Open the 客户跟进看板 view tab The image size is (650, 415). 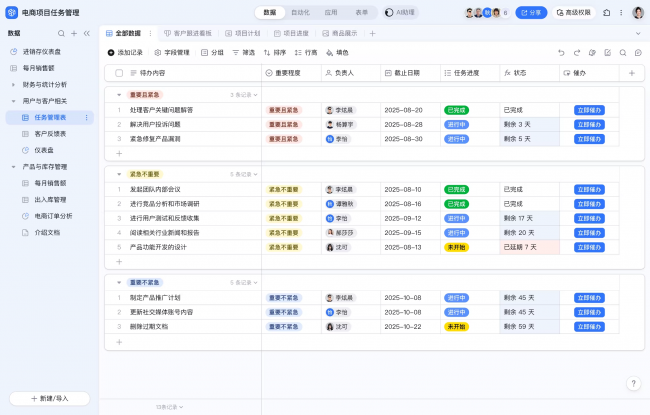179,33
